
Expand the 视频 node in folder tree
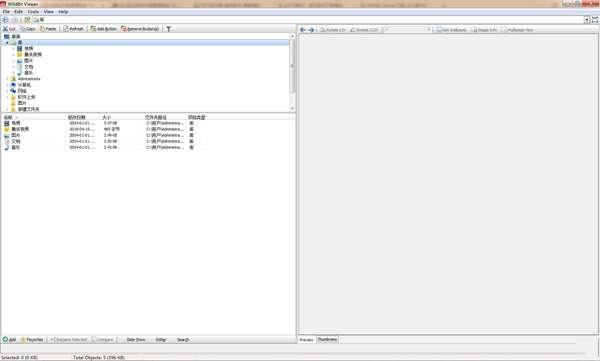point(14,49)
